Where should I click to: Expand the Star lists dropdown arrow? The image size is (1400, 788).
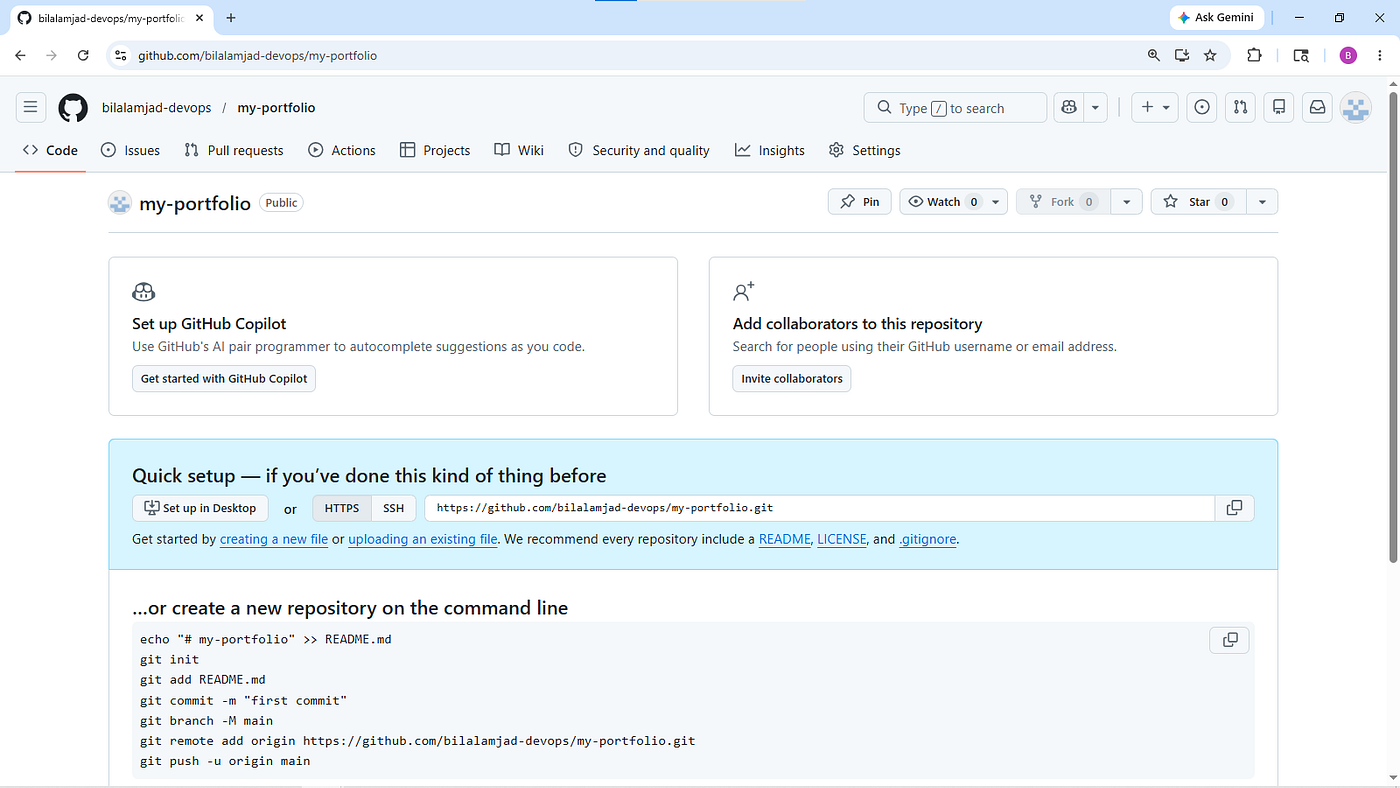[1262, 201]
